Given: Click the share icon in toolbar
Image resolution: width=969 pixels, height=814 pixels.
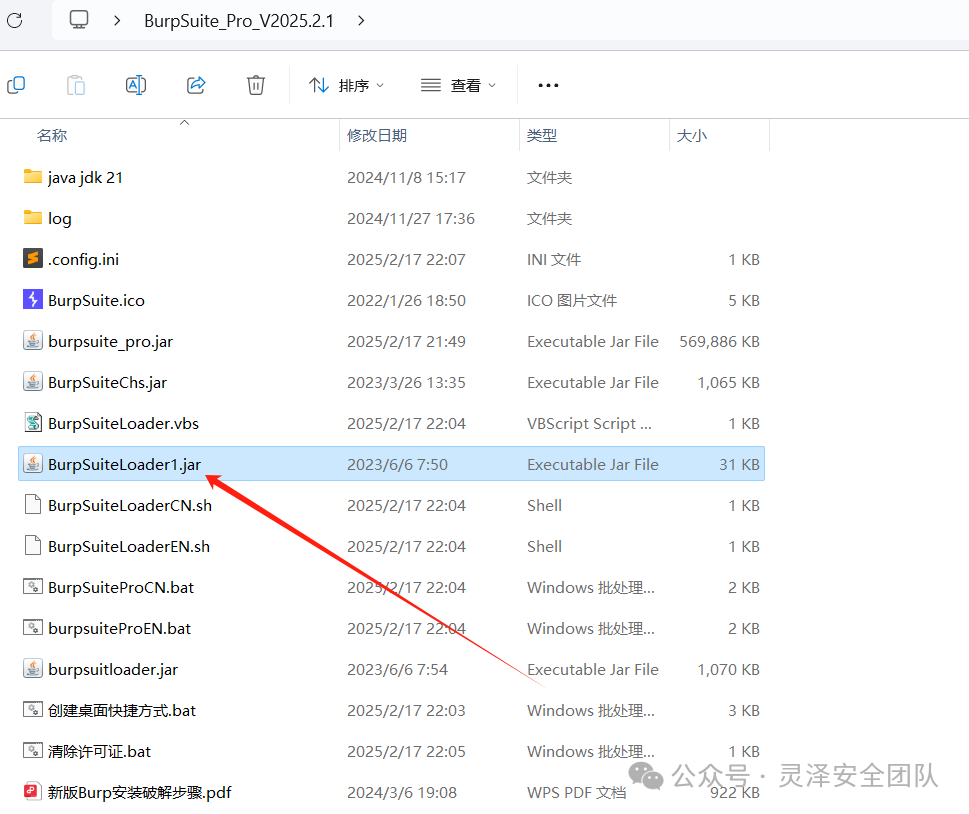Looking at the screenshot, I should 196,85.
